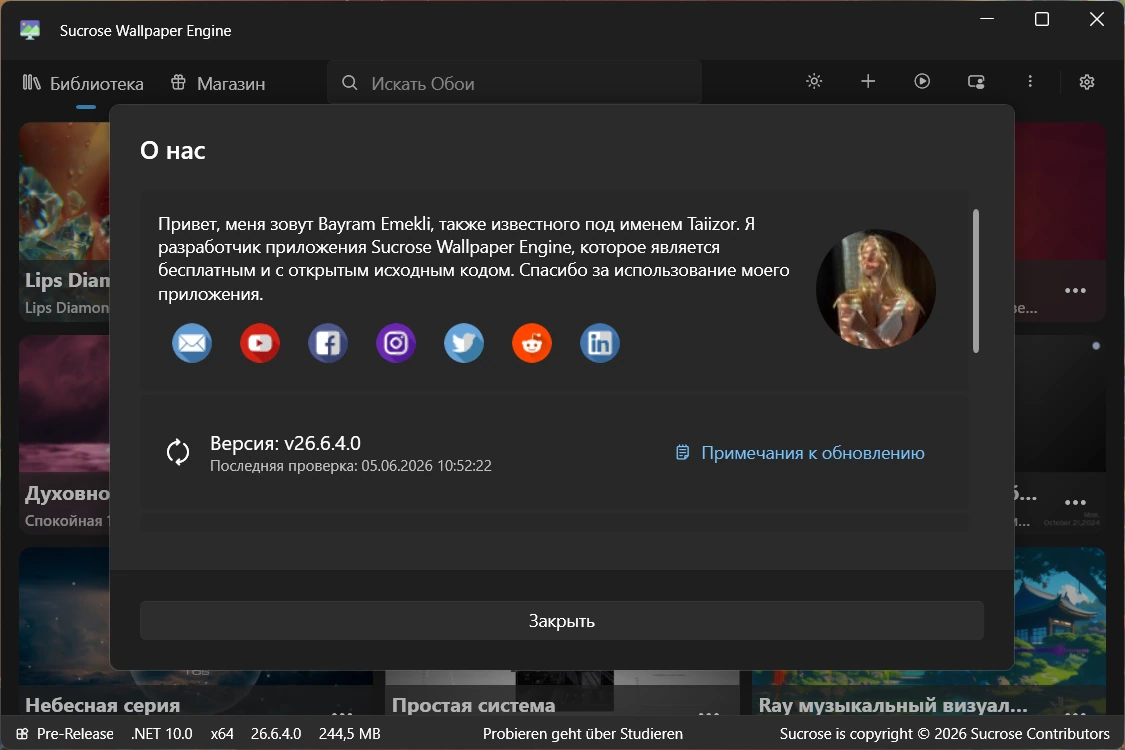Open settings via the gear icon
The width and height of the screenshot is (1125, 750).
tap(1087, 82)
